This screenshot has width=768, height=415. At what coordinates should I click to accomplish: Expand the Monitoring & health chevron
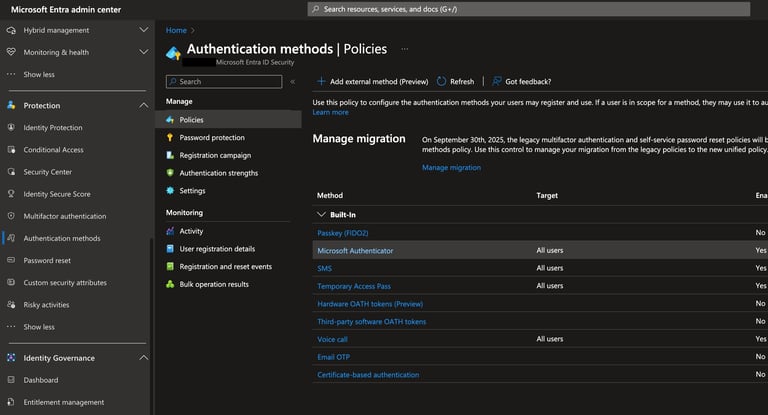coord(144,52)
